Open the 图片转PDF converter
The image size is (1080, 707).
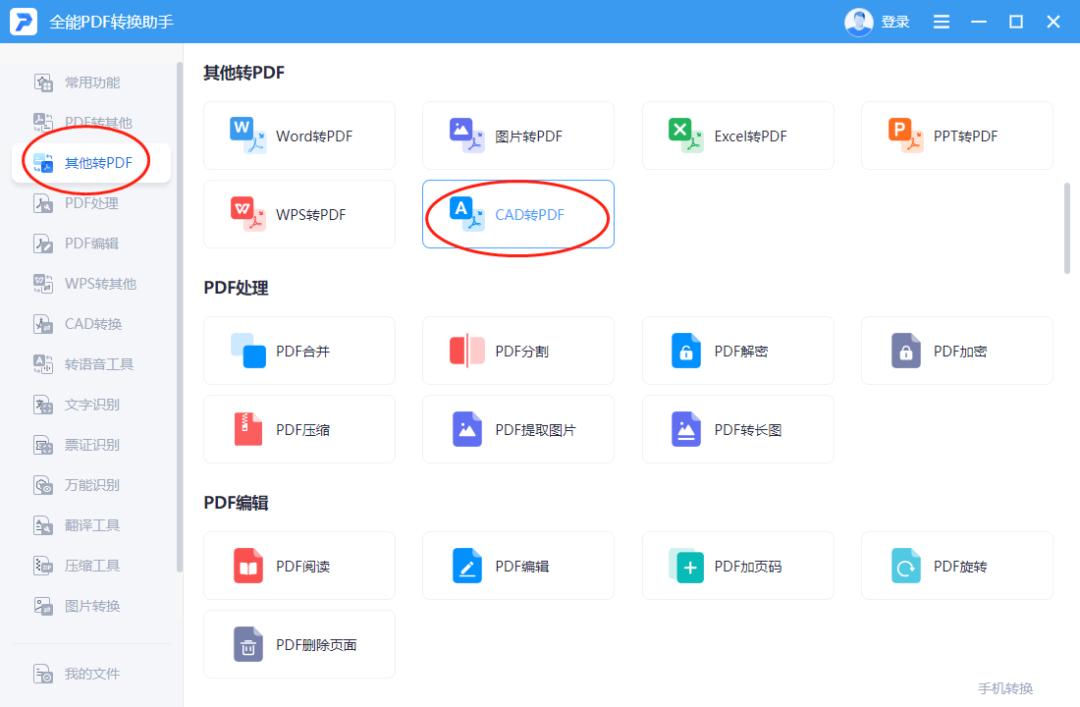point(518,136)
